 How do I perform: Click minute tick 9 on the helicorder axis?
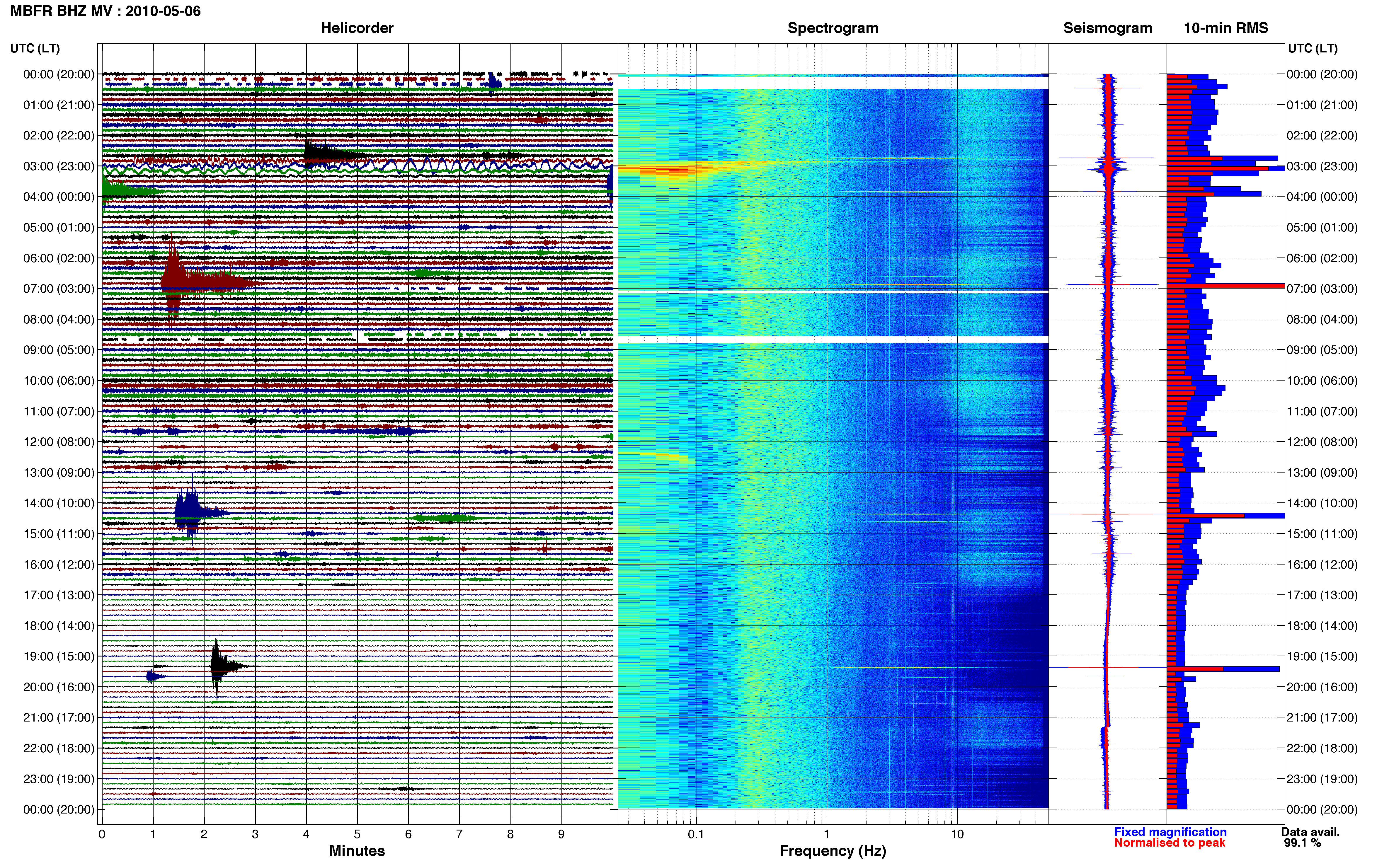[561, 834]
